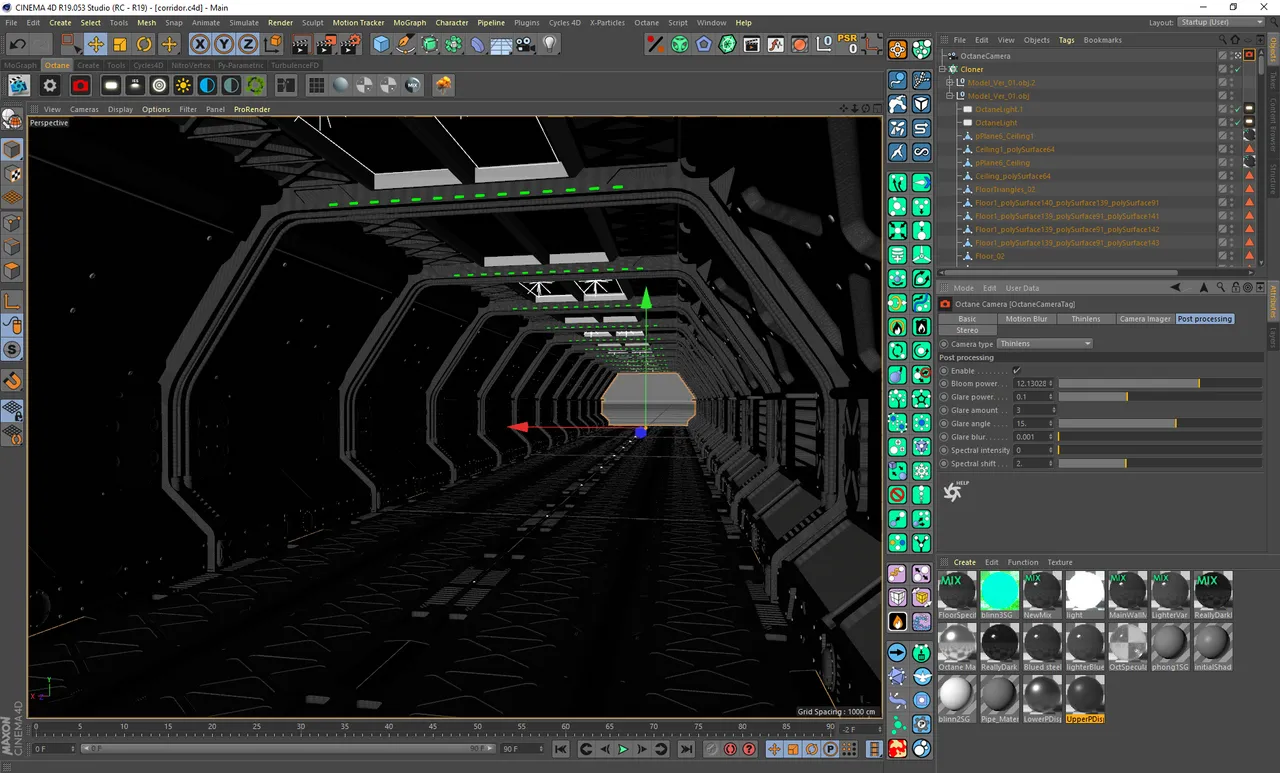The height and width of the screenshot is (773, 1280).
Task: Open the Motion Blur tab
Action: point(1026,319)
